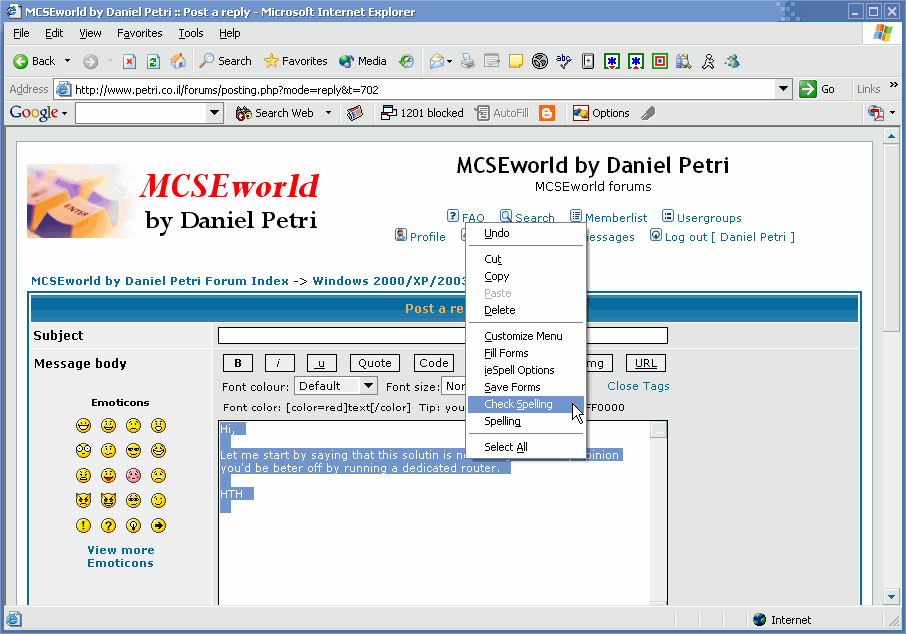Insert the question mark emoticon

click(109, 525)
